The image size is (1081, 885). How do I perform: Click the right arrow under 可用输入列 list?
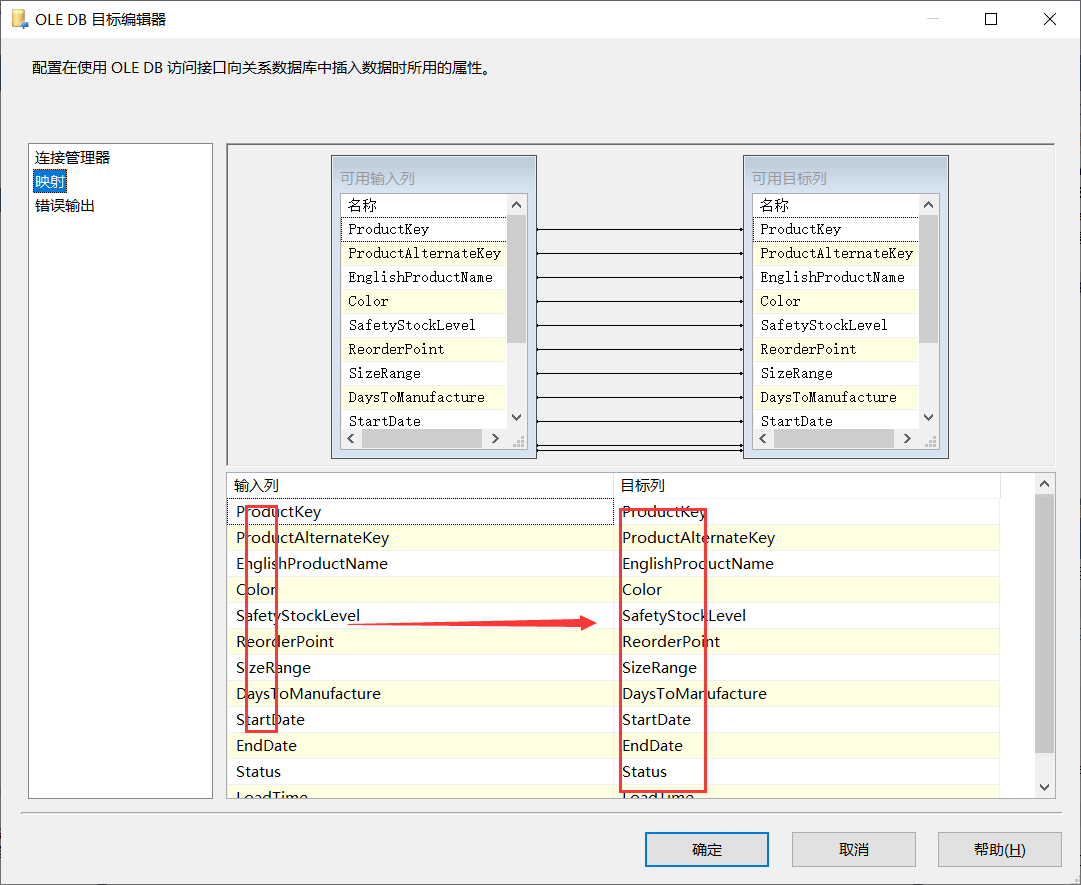click(494, 438)
